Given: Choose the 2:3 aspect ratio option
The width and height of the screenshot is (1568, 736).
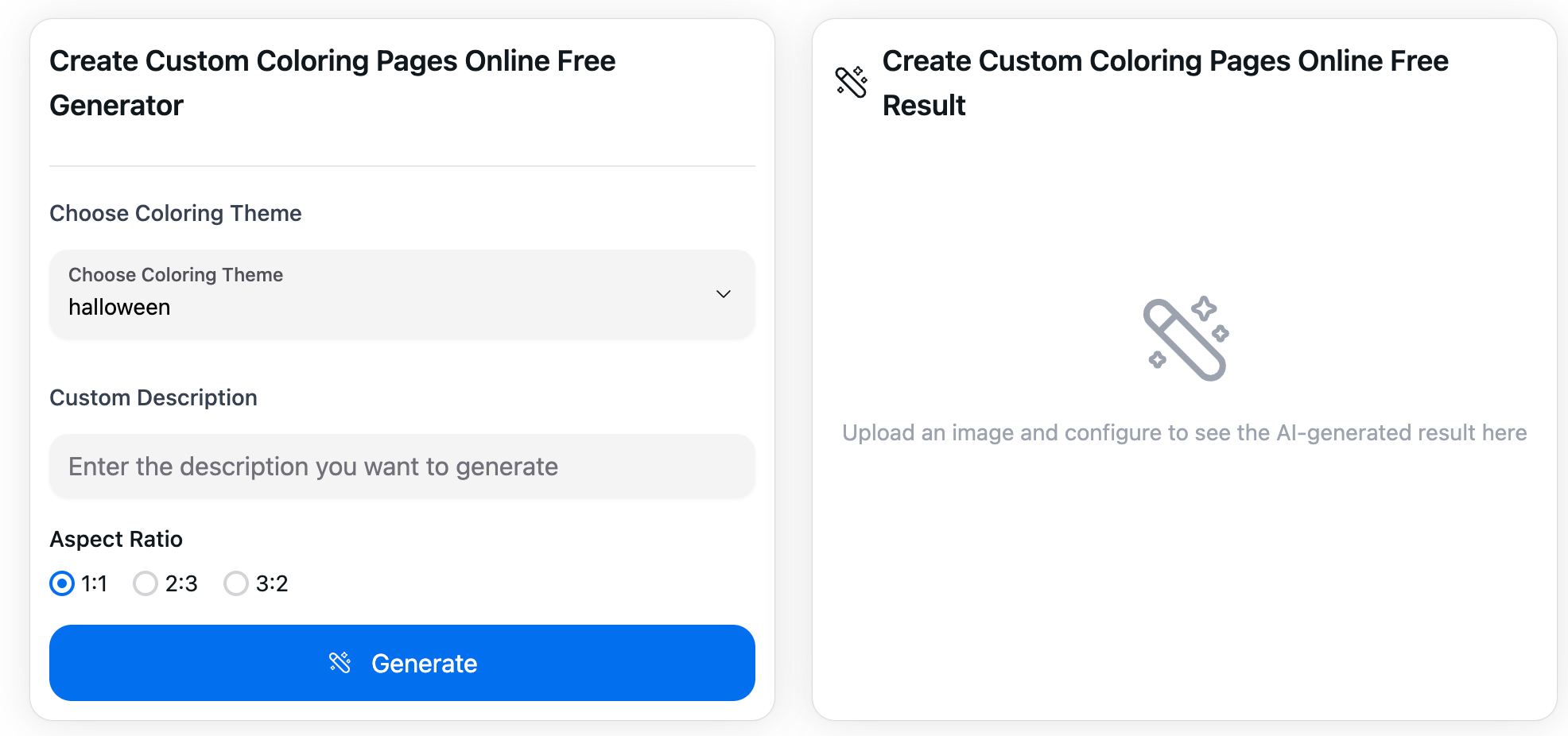Looking at the screenshot, I should 146,583.
